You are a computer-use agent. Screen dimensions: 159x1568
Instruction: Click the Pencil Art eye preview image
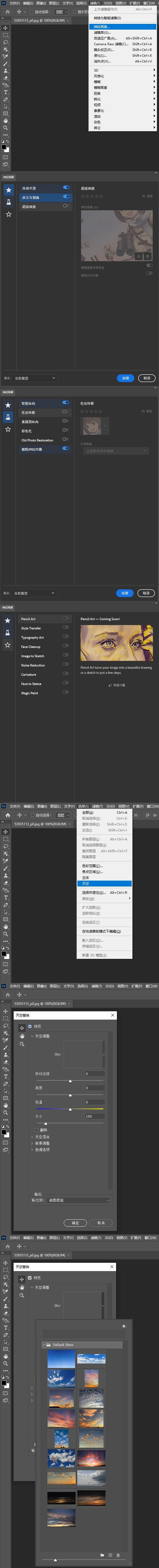coord(116,643)
